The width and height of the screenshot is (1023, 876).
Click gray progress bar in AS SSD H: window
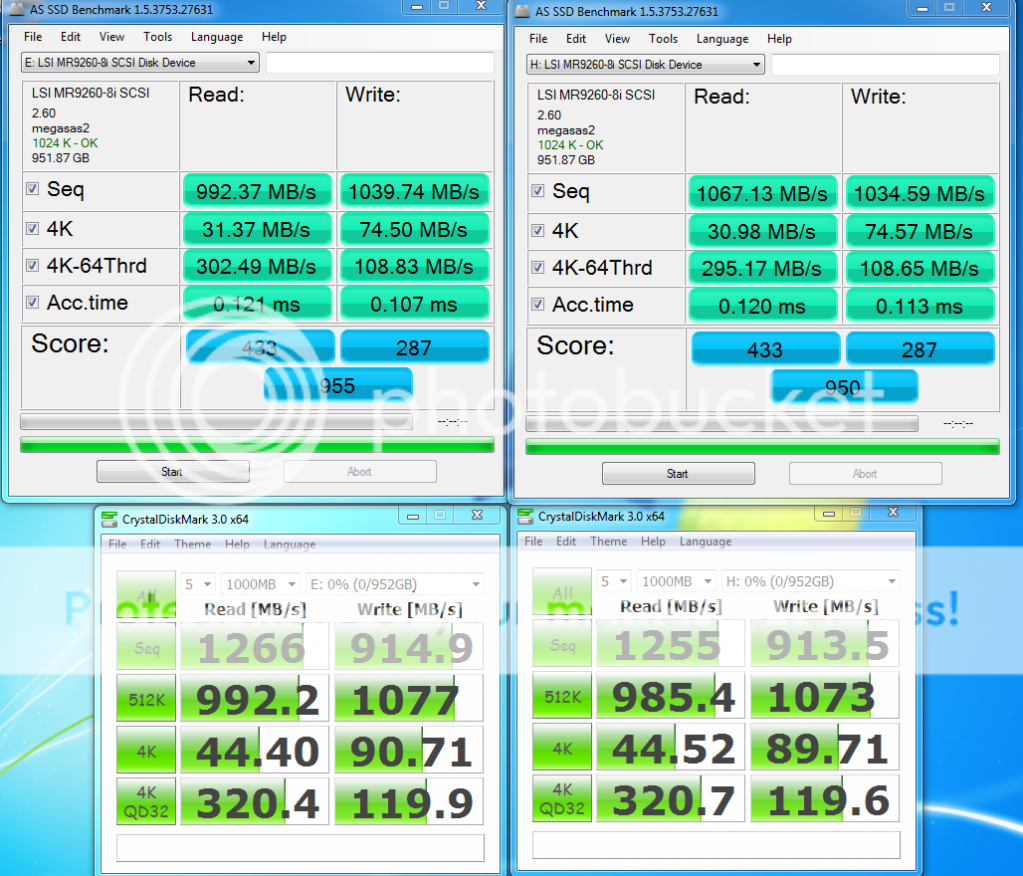point(722,424)
